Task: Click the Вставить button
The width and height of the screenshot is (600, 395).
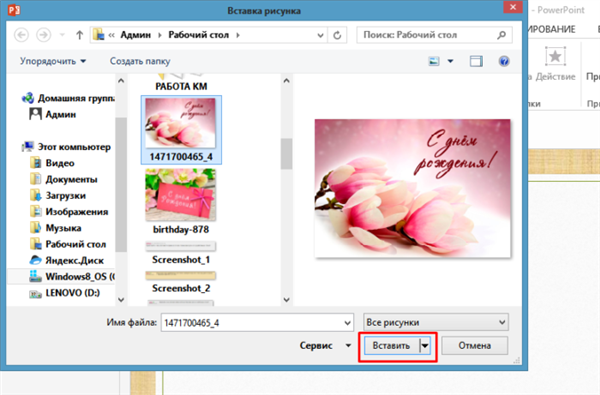Action: [391, 346]
